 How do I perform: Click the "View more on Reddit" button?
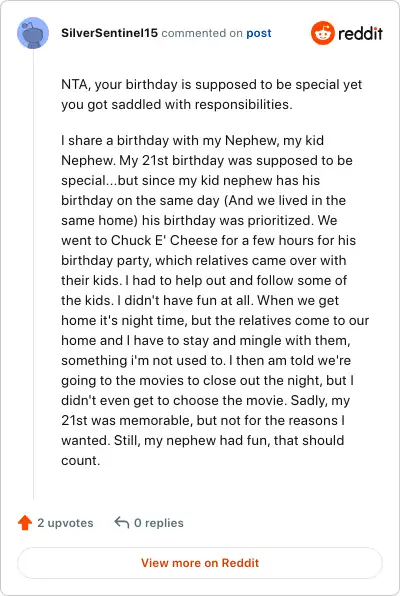(x=200, y=563)
